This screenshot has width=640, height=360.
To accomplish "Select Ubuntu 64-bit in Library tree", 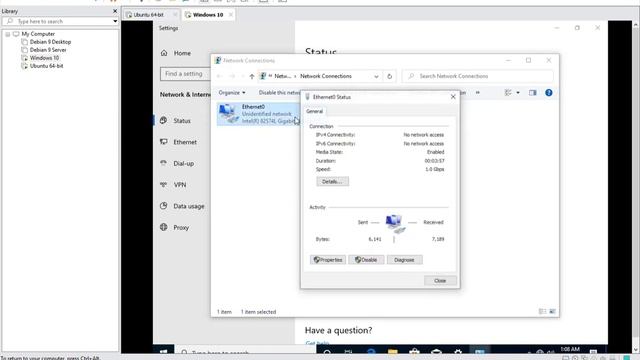I will pos(46,66).
